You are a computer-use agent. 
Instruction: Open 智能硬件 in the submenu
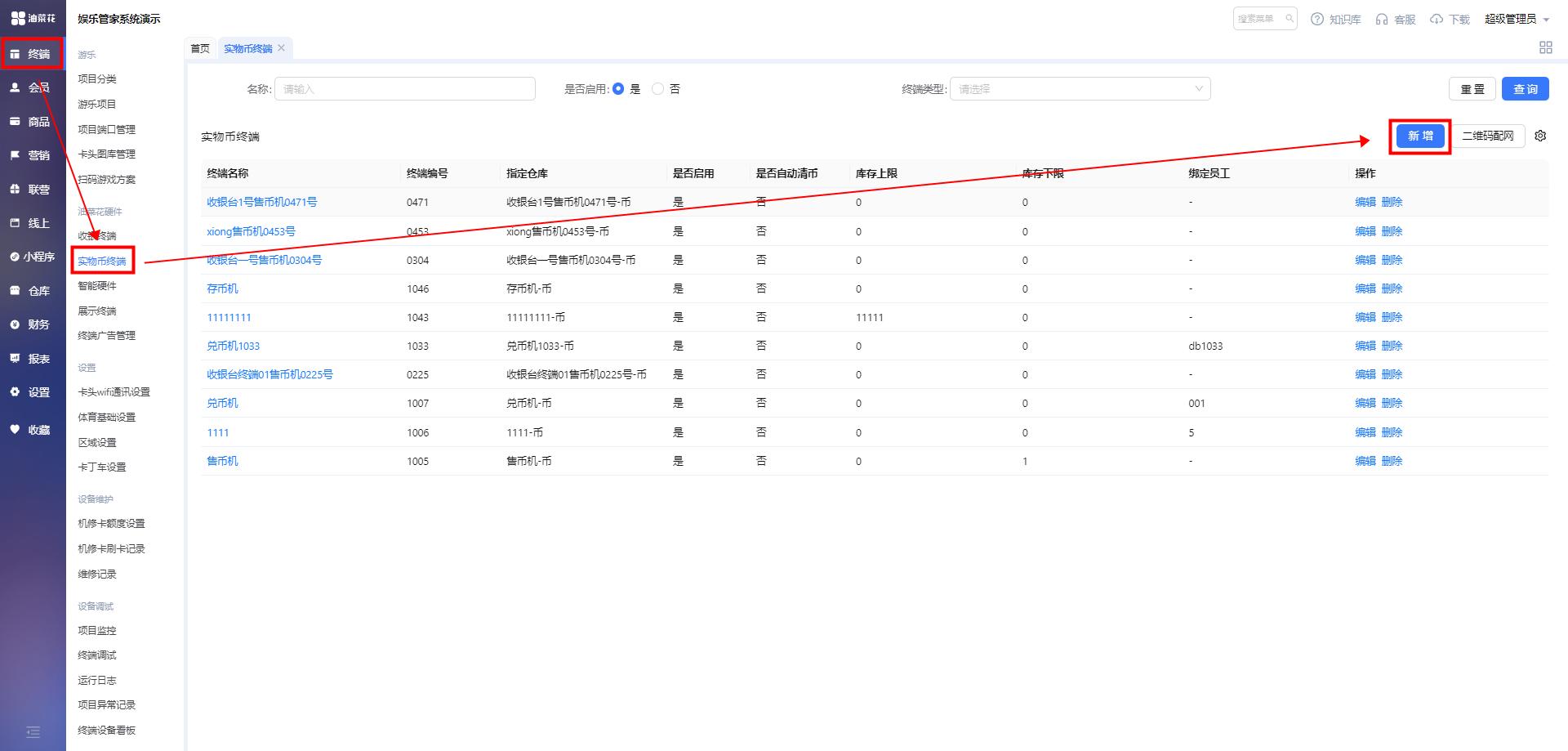pyautogui.click(x=97, y=286)
